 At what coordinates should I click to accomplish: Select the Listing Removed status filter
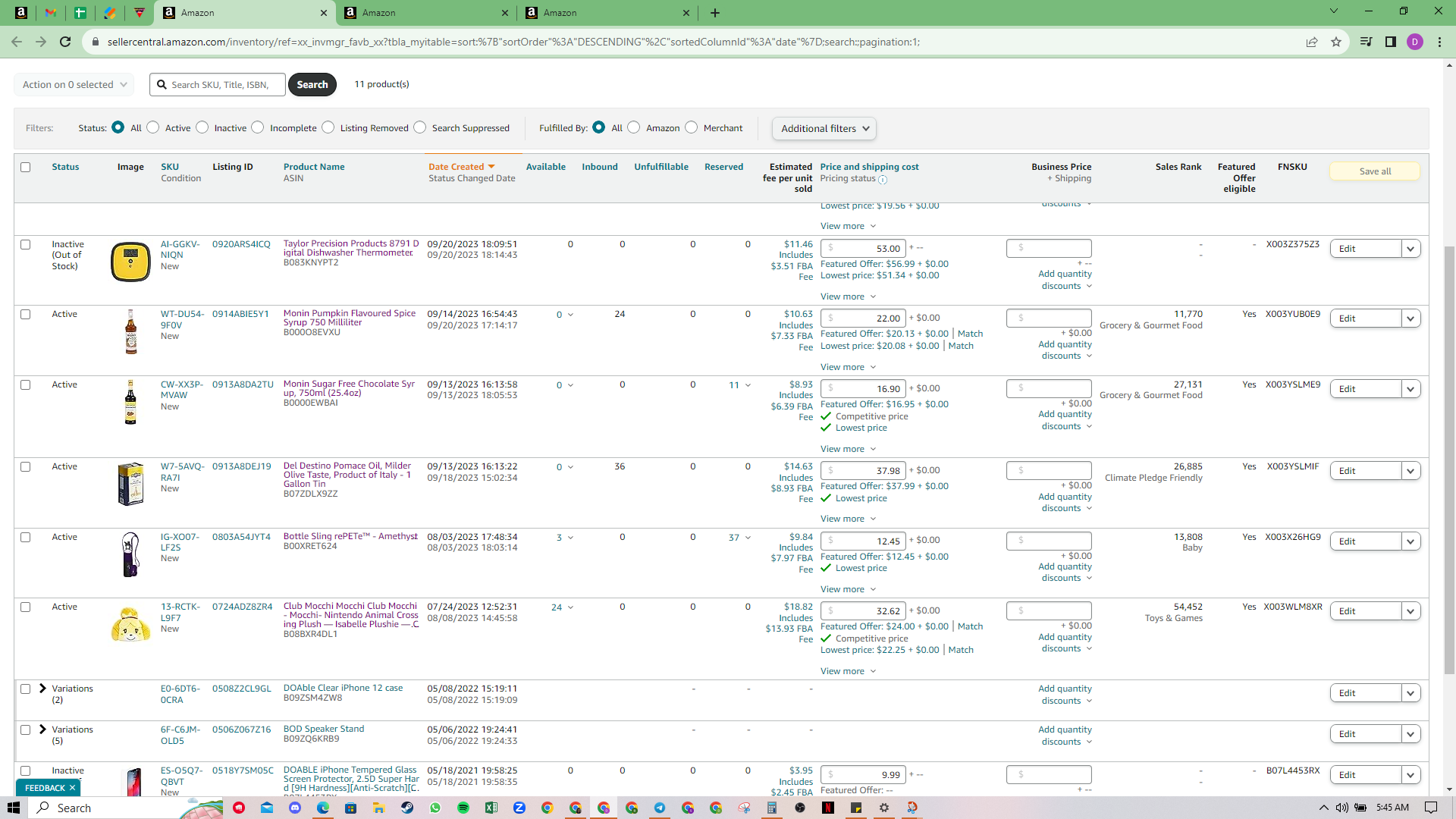point(328,127)
